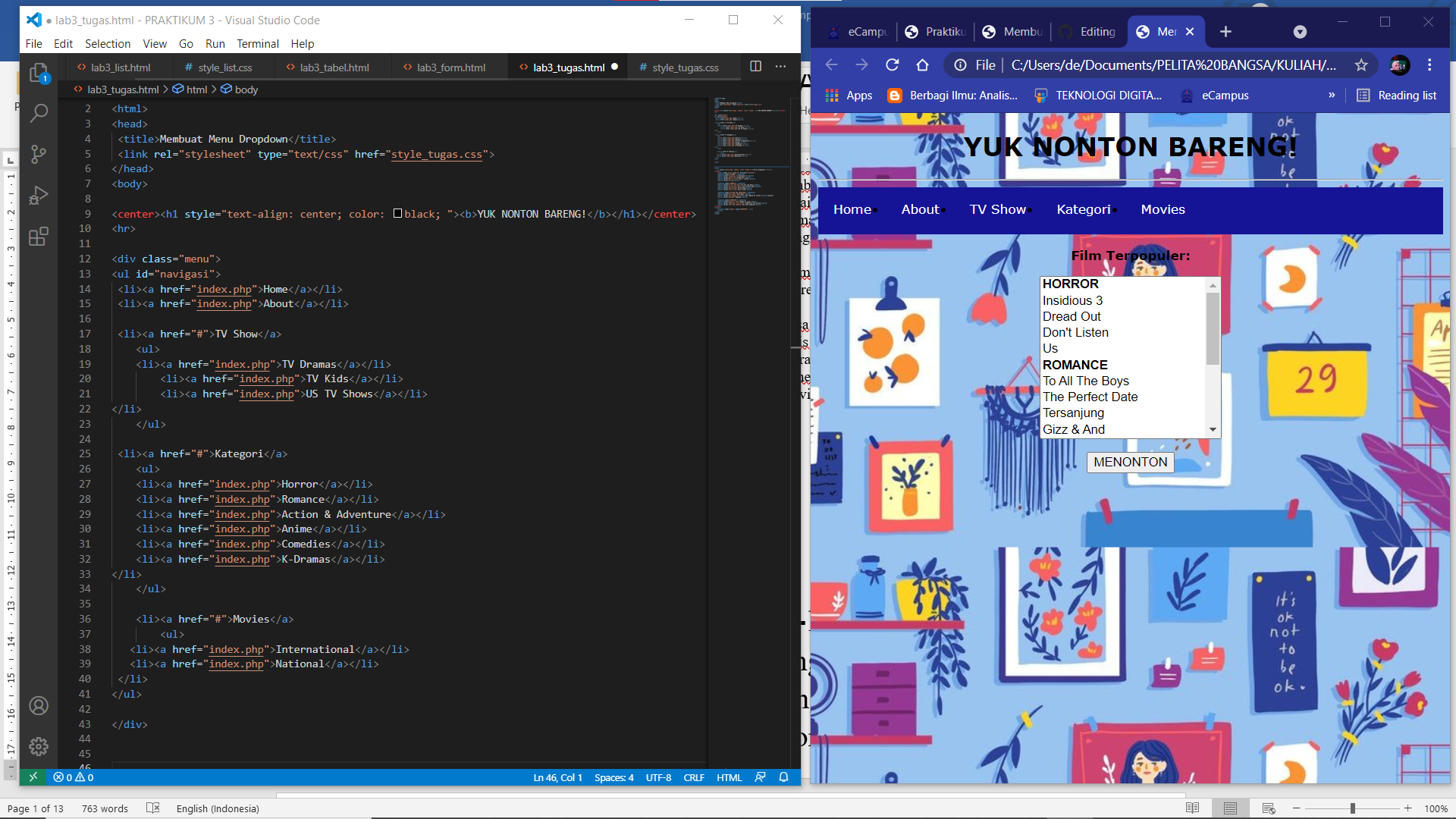Open the UTF-8 encoding selector
The image size is (1456, 819).
tap(659, 777)
